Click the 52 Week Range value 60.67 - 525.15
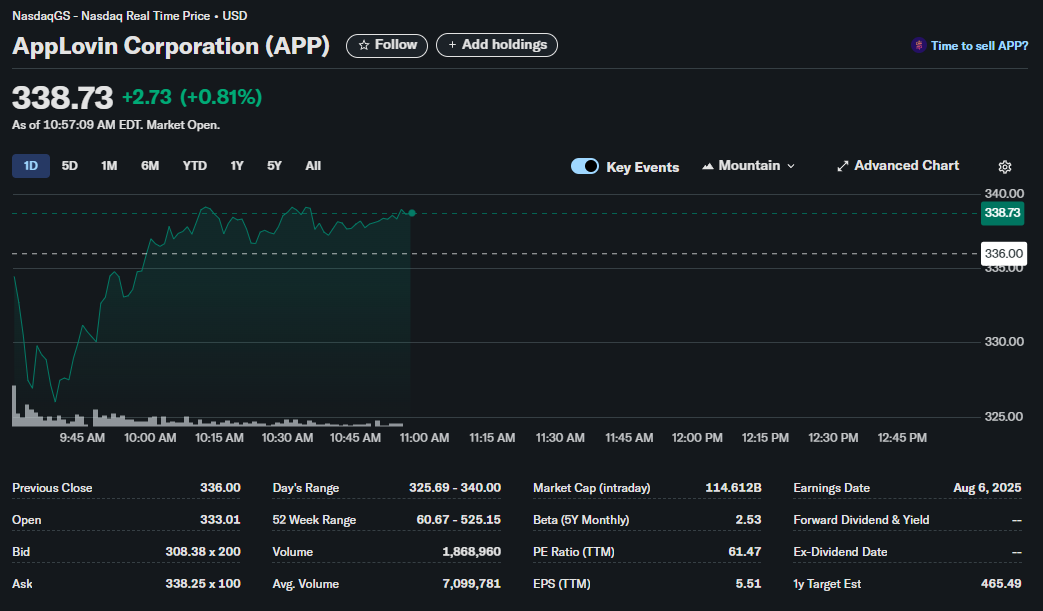The height and width of the screenshot is (611, 1043). click(458, 519)
